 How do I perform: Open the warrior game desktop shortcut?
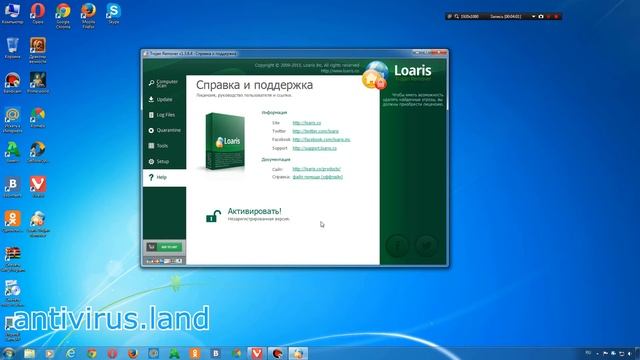pos(38,83)
